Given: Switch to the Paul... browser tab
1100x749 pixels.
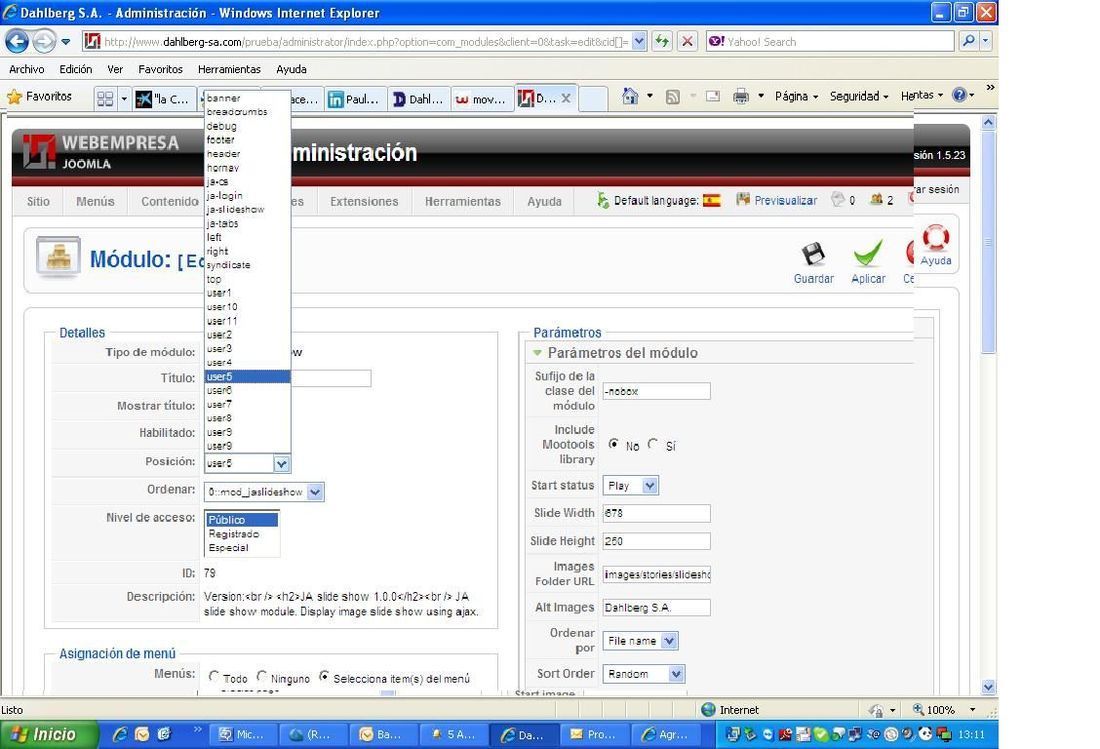Looking at the screenshot, I should tap(354, 99).
